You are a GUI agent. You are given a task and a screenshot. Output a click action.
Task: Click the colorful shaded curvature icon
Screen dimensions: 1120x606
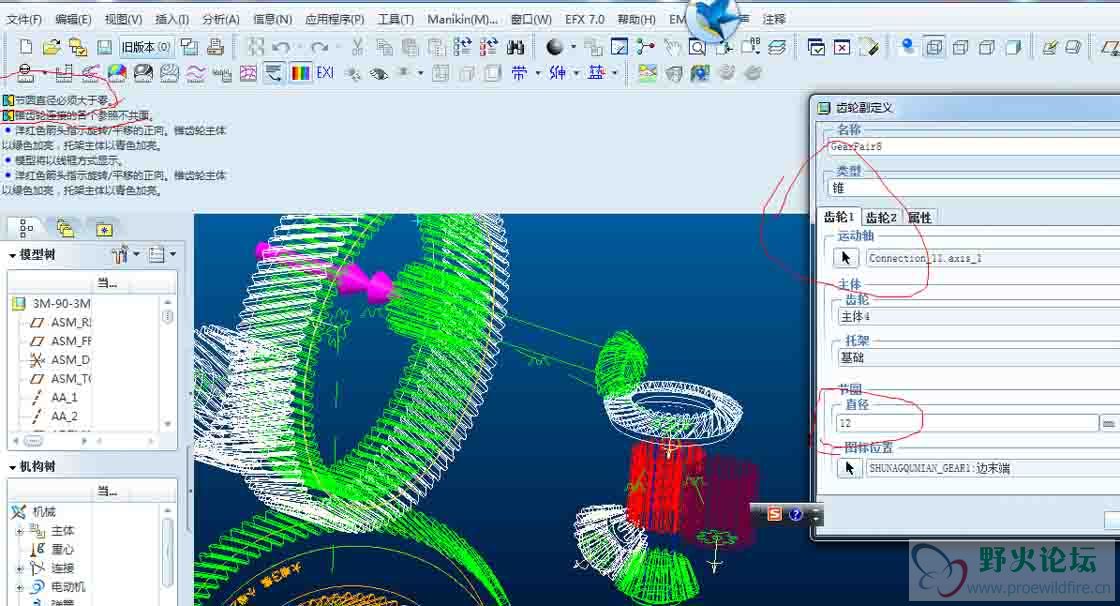tap(116, 73)
